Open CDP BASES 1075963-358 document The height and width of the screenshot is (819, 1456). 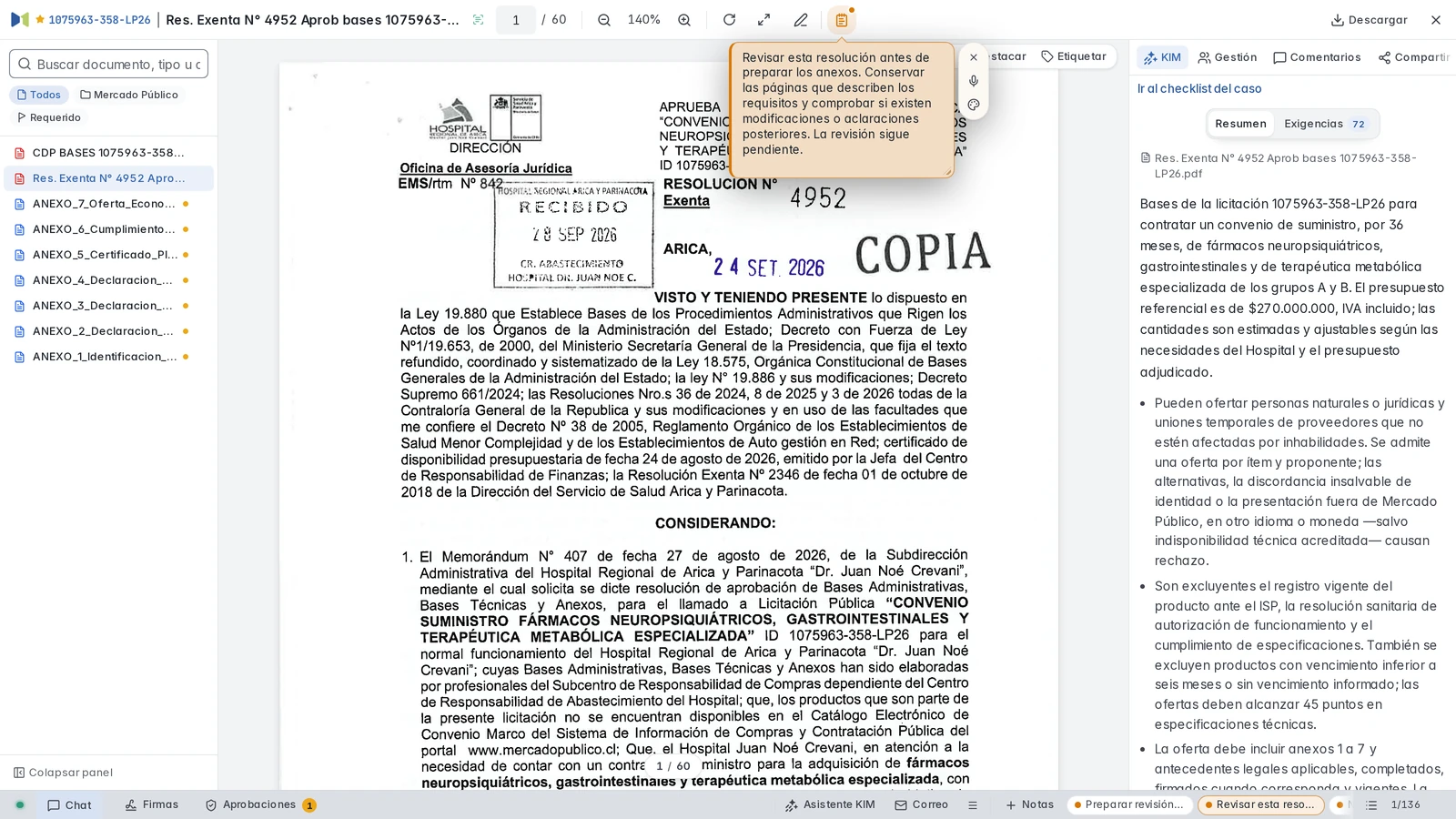coord(108,153)
